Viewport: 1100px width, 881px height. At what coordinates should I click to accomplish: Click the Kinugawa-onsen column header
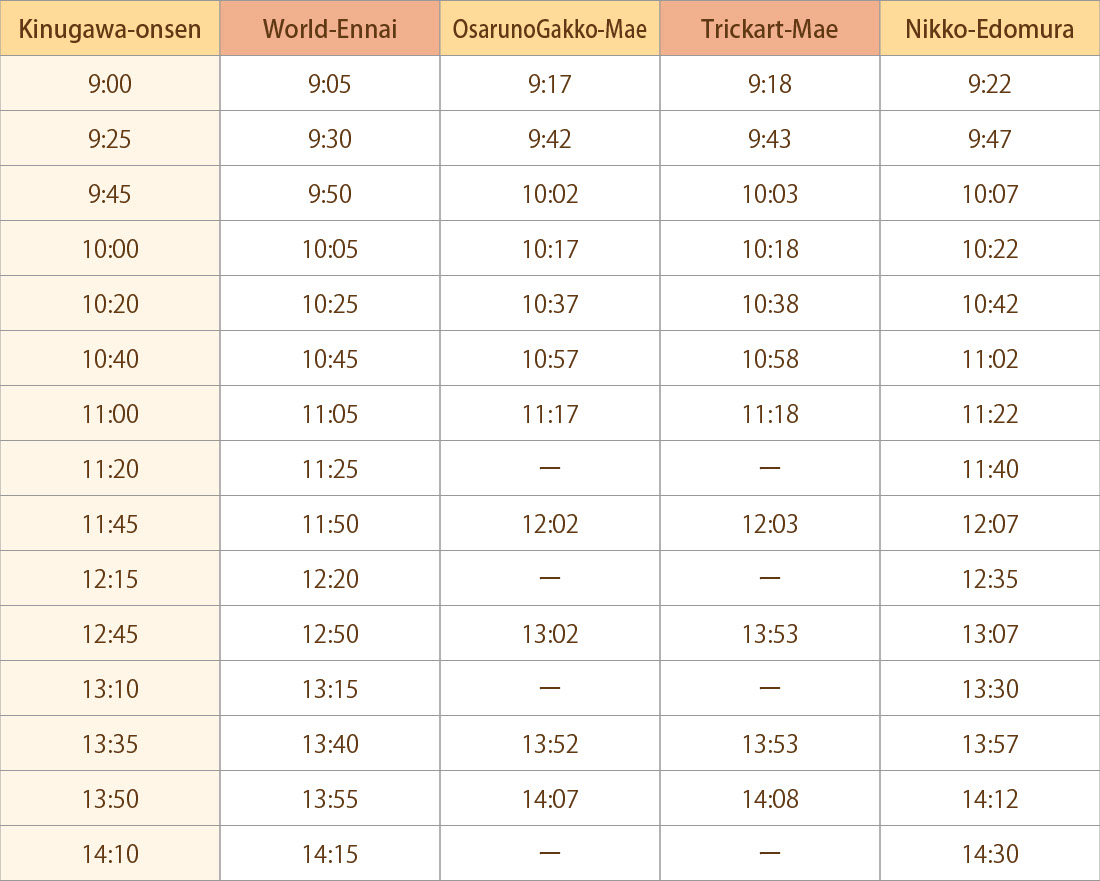pos(109,28)
